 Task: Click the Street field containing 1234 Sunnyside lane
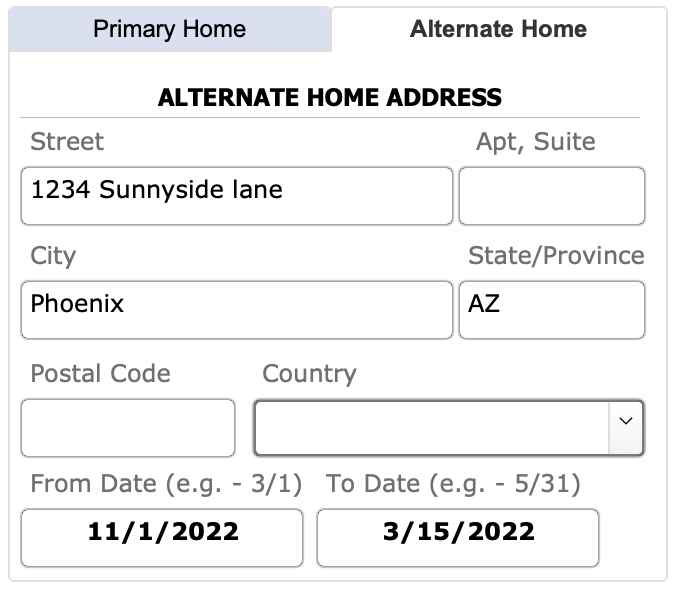[x=236, y=196]
